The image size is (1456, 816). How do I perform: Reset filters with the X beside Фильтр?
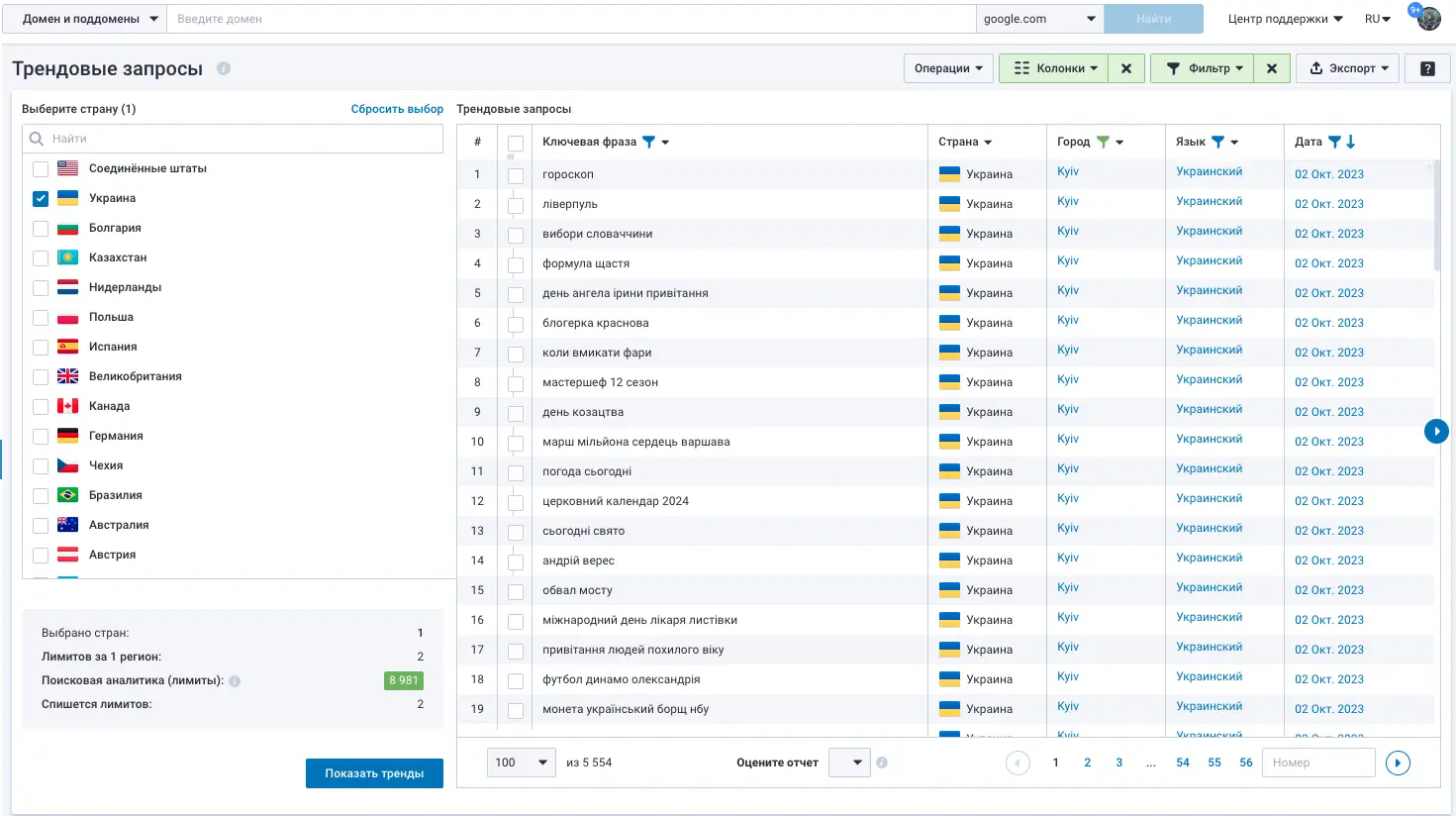point(1272,68)
